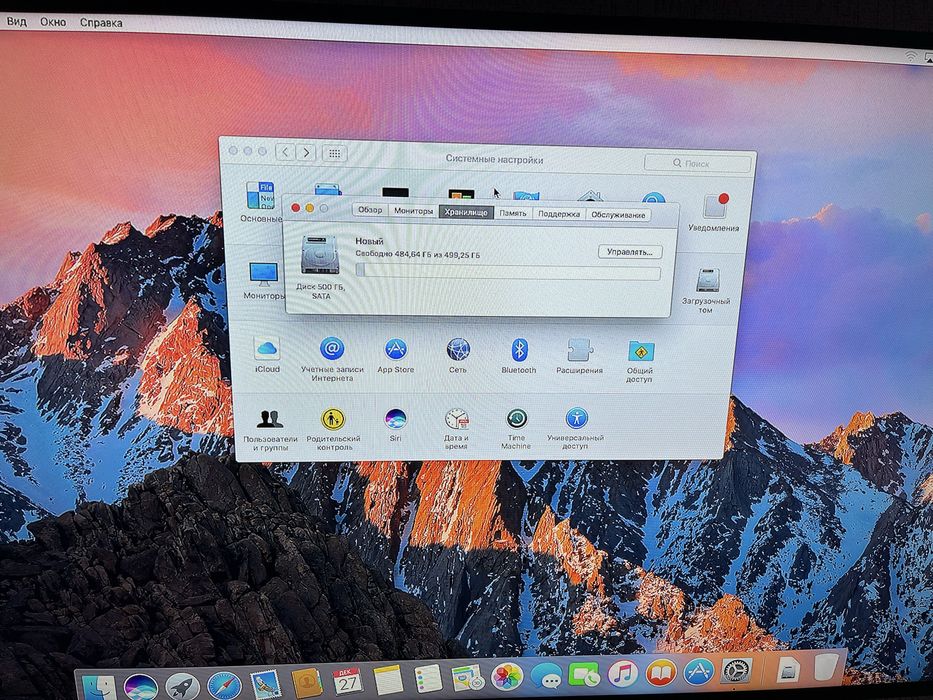Open Messages in the Dock
The image size is (933, 700).
(x=546, y=676)
